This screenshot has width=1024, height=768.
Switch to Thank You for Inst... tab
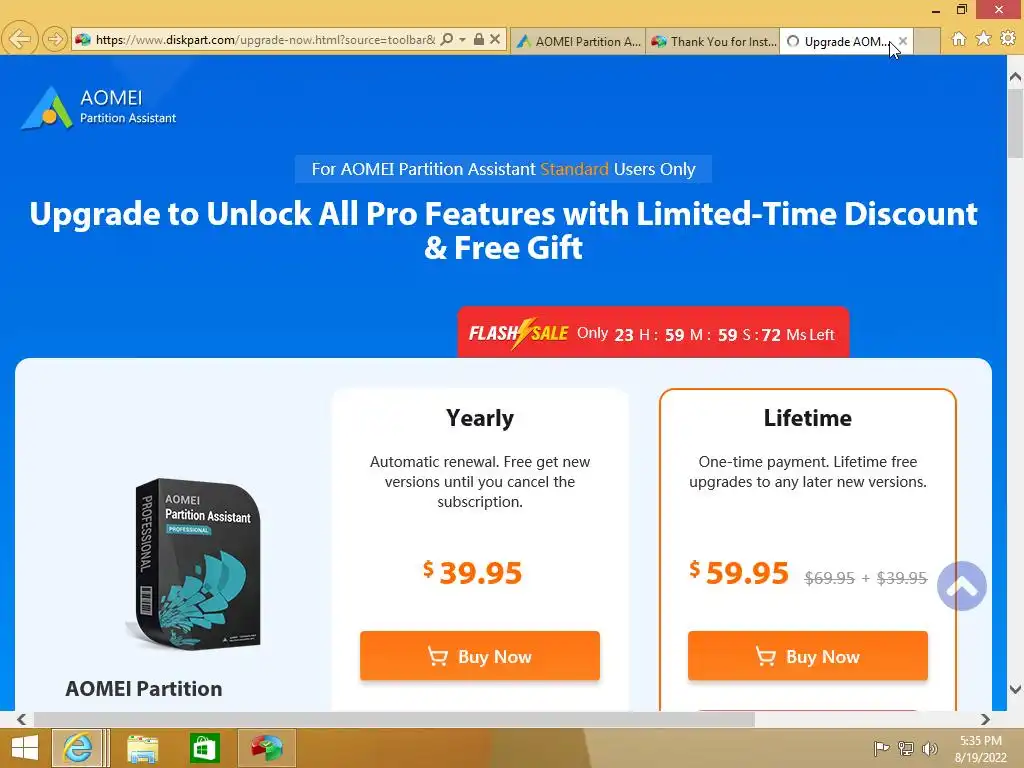click(x=712, y=41)
